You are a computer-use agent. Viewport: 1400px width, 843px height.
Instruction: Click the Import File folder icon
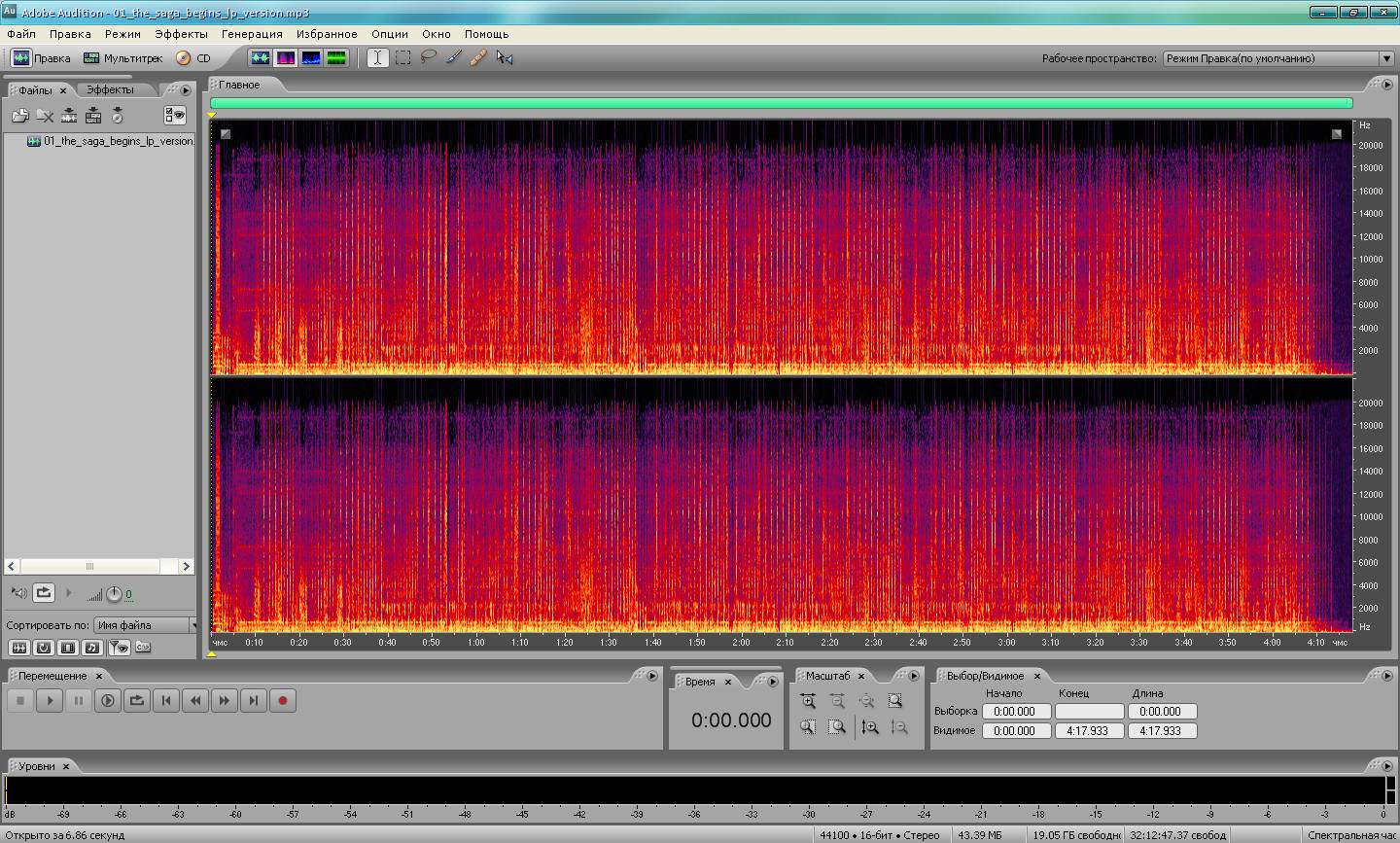[x=19, y=116]
